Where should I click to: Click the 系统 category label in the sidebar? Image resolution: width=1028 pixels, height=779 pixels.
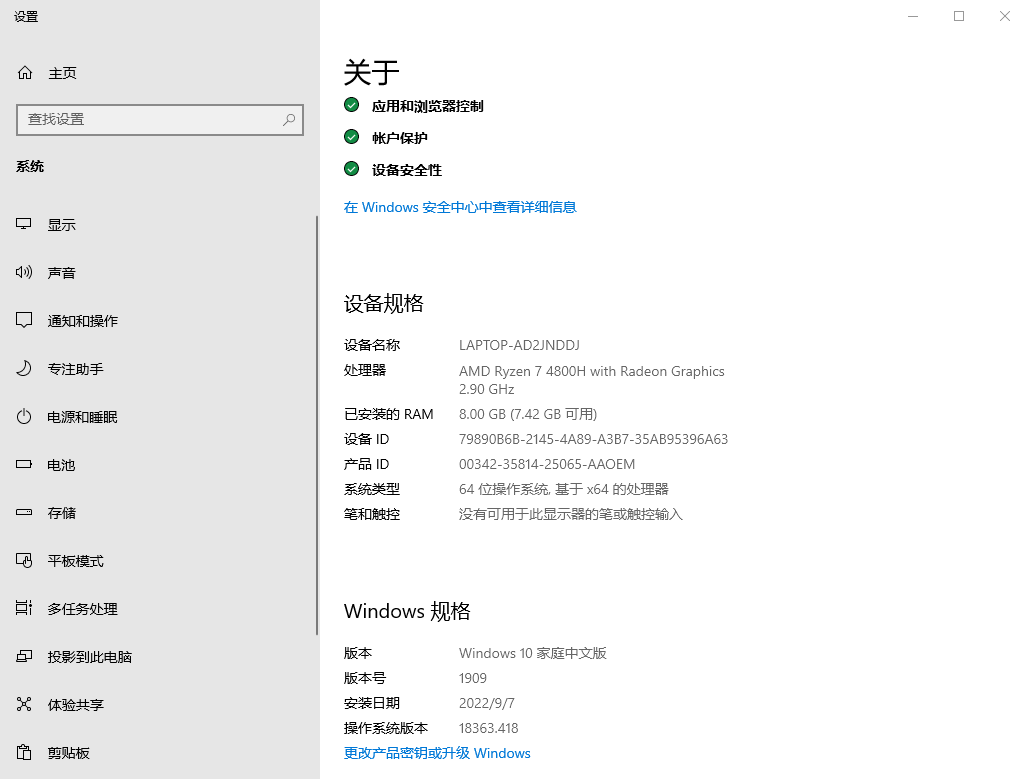(30, 167)
